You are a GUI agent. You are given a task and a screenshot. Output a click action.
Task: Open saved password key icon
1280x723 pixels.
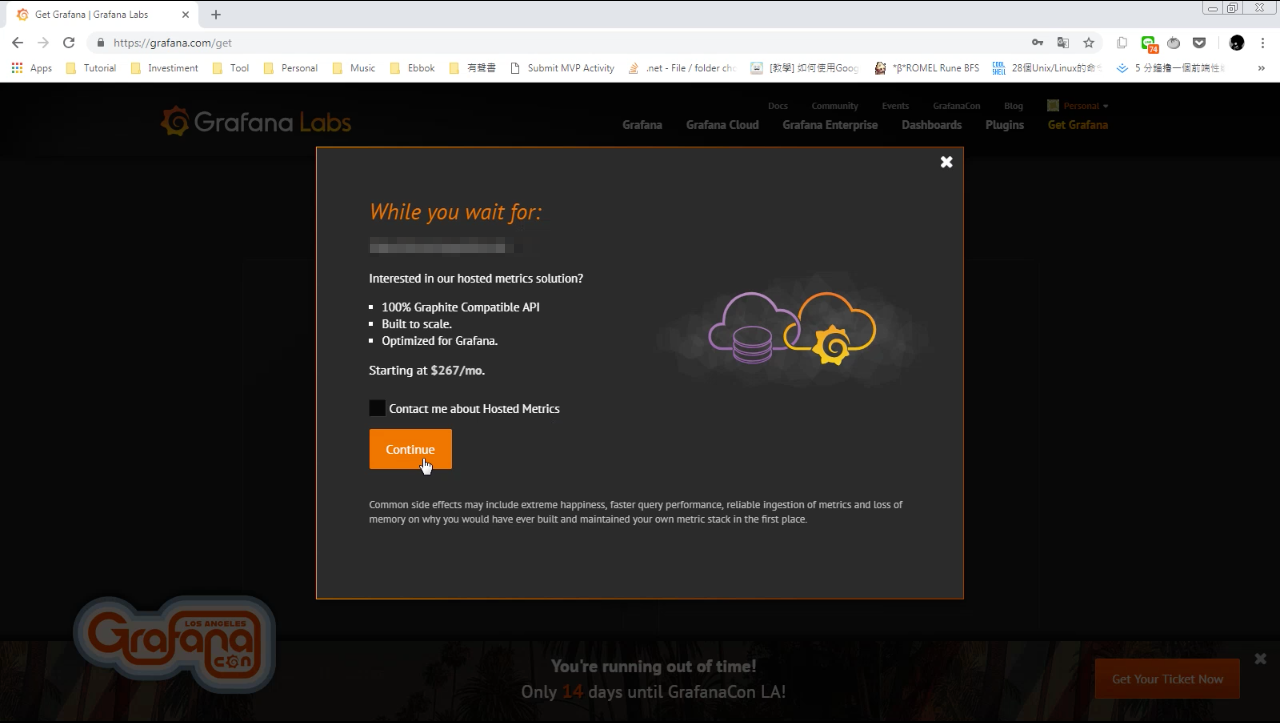(x=1037, y=43)
